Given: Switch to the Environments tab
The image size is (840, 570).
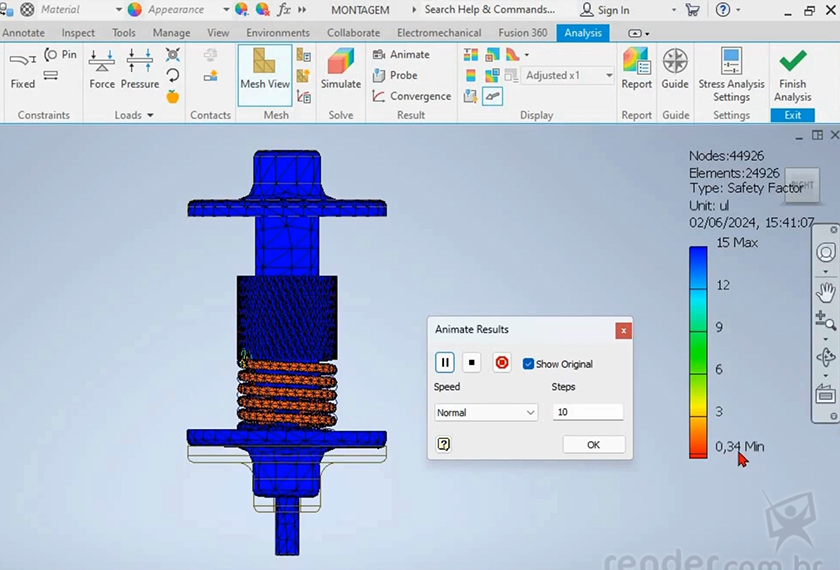Looking at the screenshot, I should click(278, 32).
